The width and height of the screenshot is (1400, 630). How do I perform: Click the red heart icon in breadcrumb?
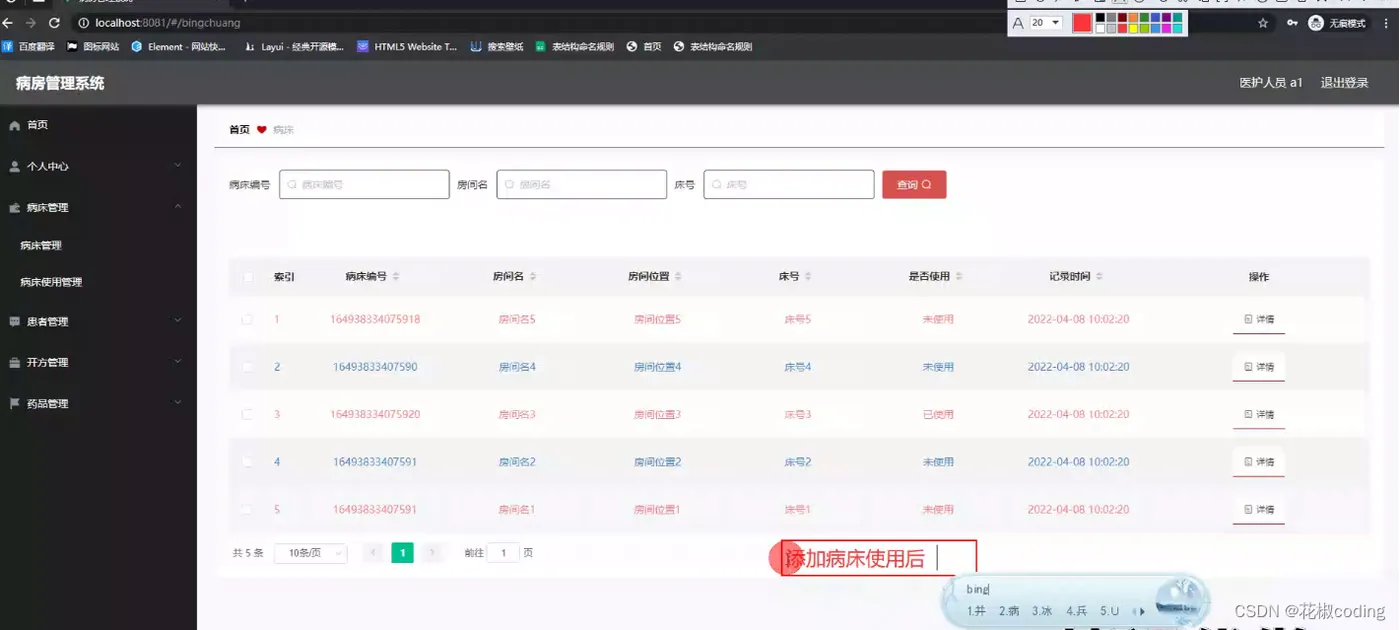[262, 130]
